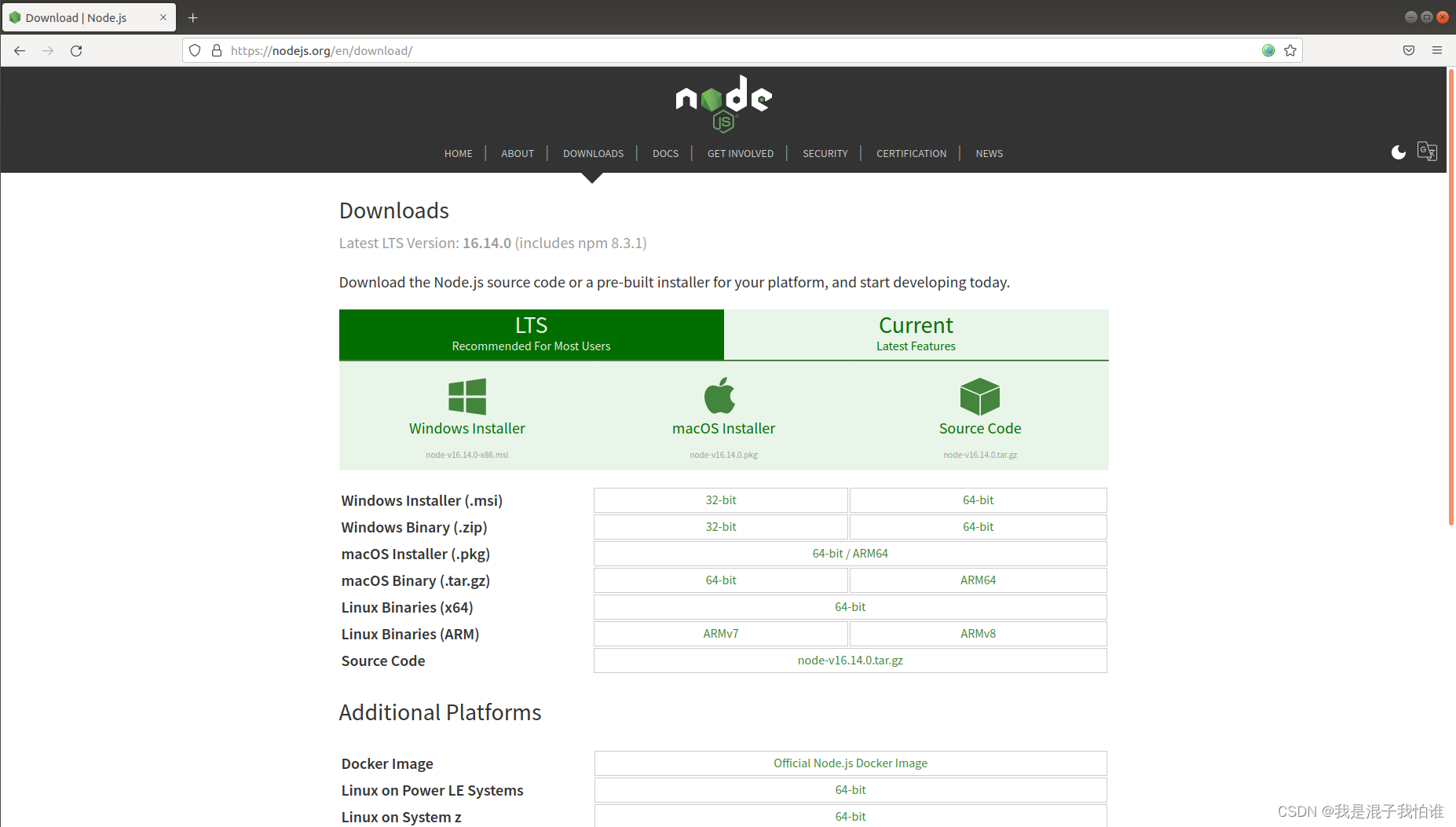
Task: Click the page vertical scrollbar thumb
Action: [1451, 297]
